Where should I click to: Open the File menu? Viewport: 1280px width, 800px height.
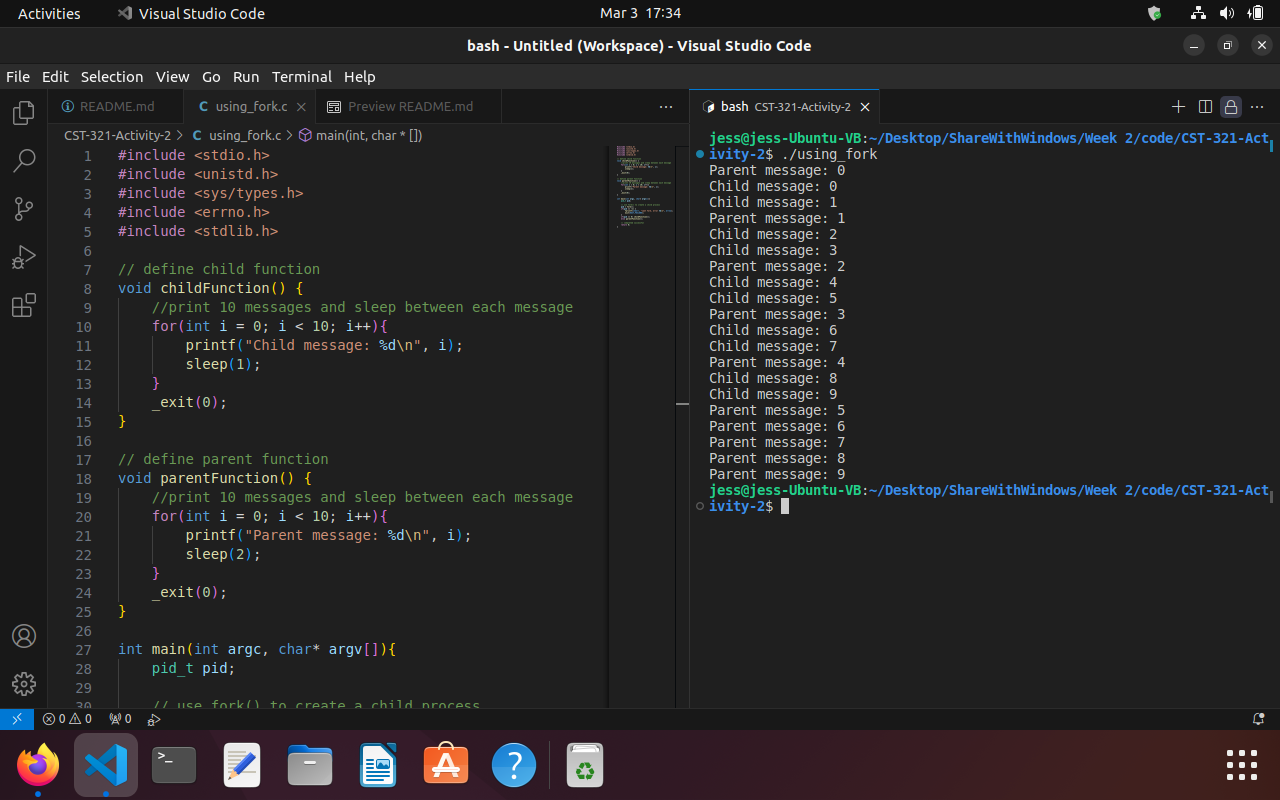(18, 77)
